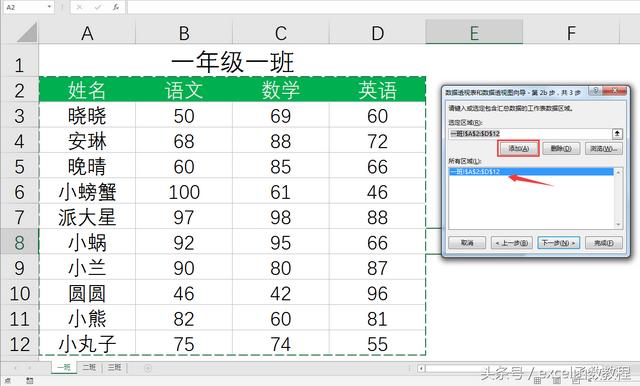This screenshot has width=640, height=386.
Task: Click the Name Box showing A2
Action: click(24, 7)
